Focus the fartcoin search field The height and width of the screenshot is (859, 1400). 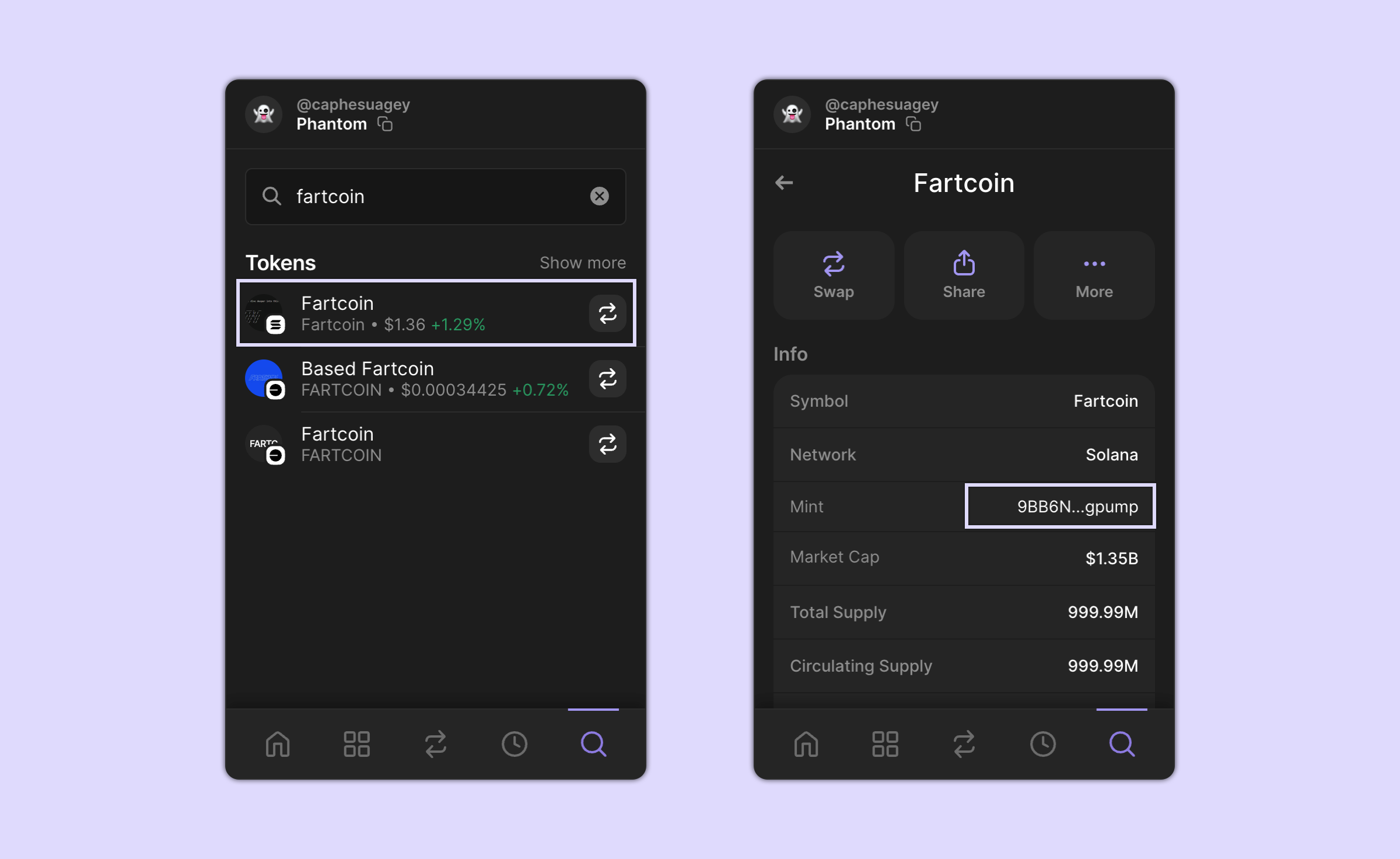[436, 196]
